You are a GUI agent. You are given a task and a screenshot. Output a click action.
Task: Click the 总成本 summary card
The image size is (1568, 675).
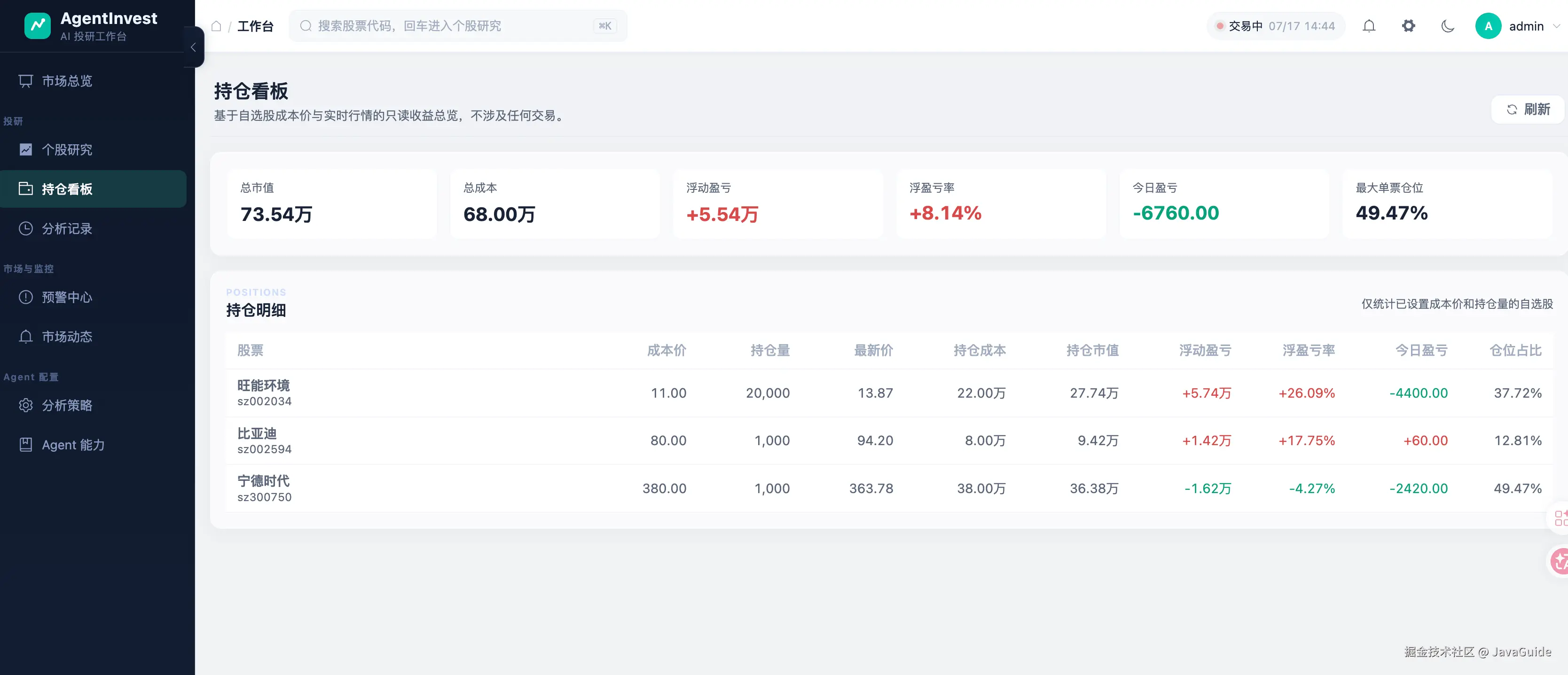coord(555,204)
